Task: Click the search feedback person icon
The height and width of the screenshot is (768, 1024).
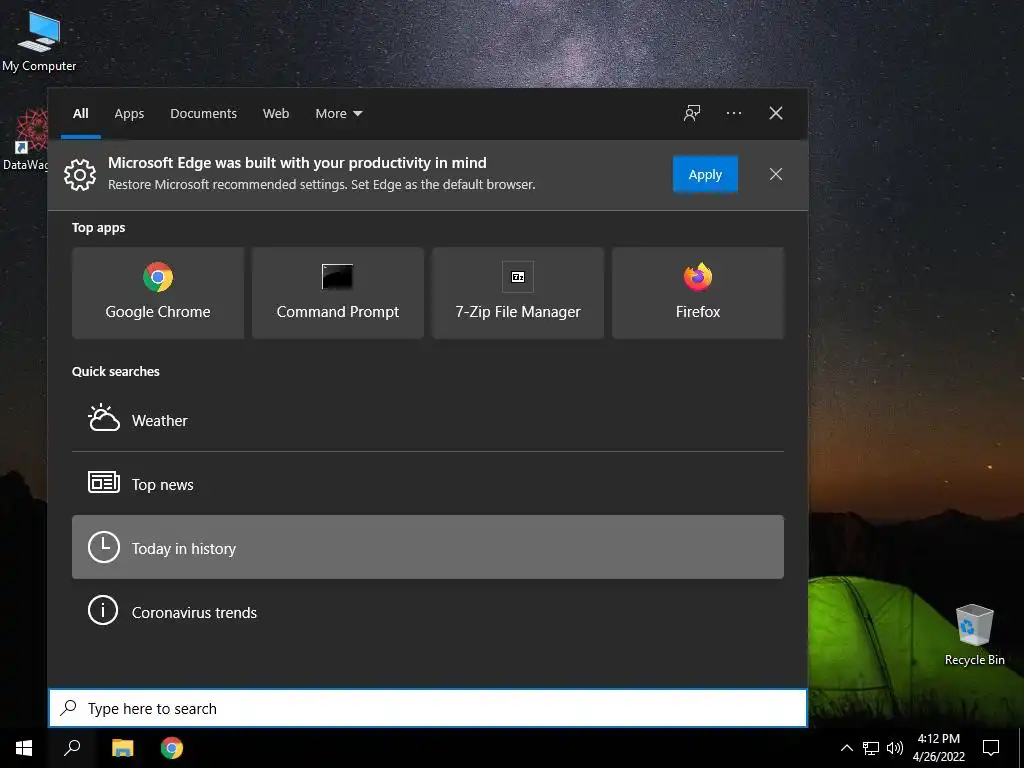Action: (692, 113)
